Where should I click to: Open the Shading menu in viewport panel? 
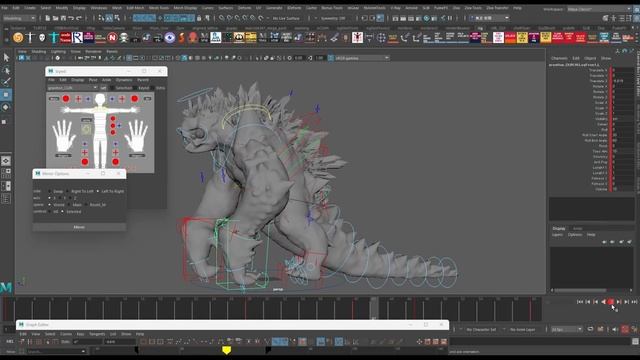(39, 51)
